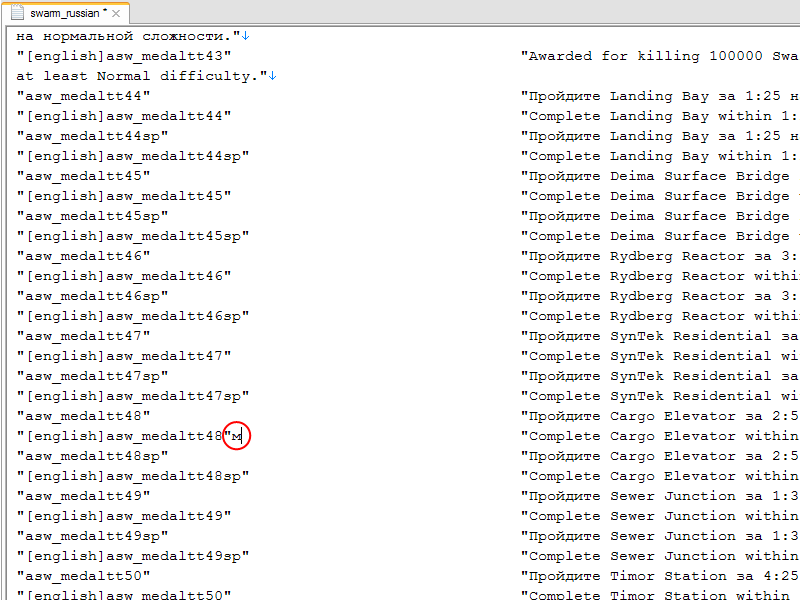Click the key "[english]asw_medaltt47sp"
This screenshot has height=600, width=800.
pos(133,396)
